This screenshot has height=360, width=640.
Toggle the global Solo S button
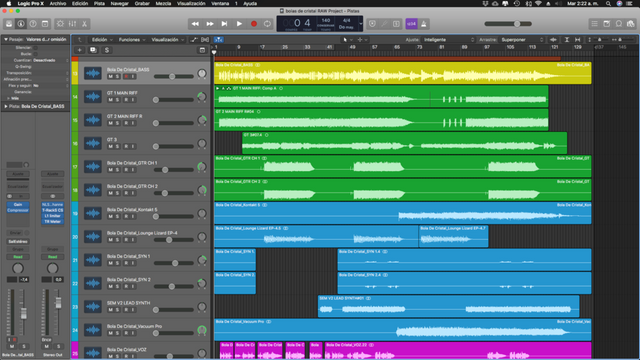[107, 50]
